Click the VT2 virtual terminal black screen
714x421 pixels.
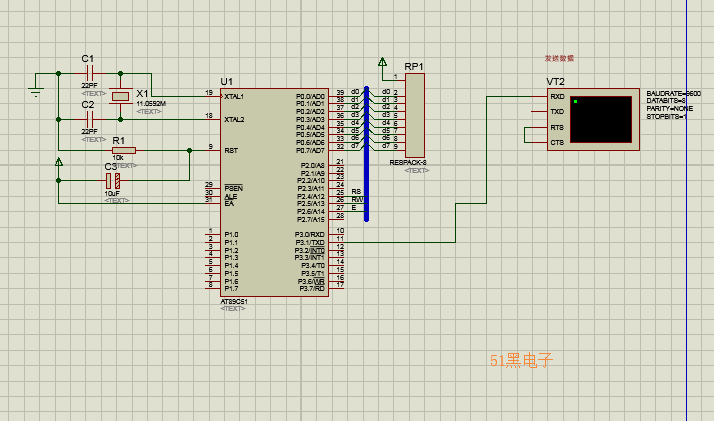pyautogui.click(x=601, y=119)
